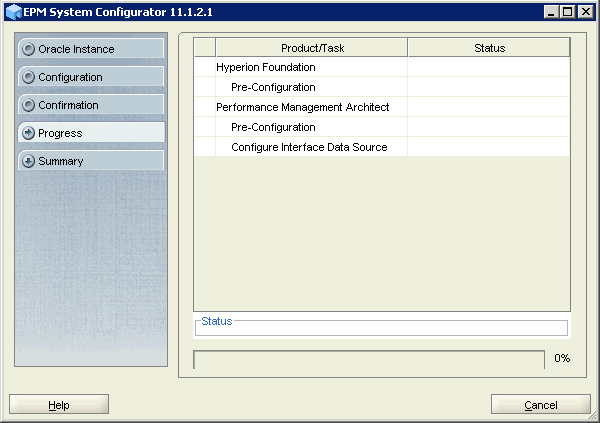Click the Configuration step circle icon
This screenshot has height=423, width=600.
coord(28,77)
